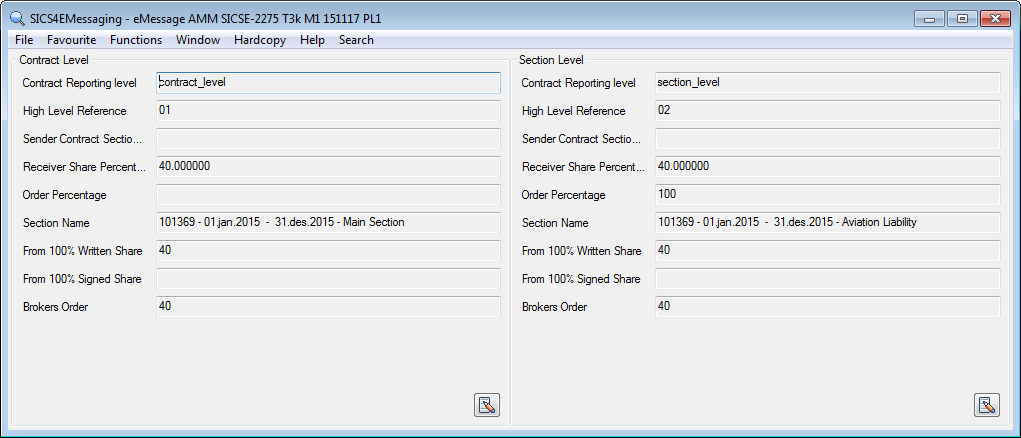Open the Help menu
Screen dimensions: 1021x438
(x=312, y=40)
